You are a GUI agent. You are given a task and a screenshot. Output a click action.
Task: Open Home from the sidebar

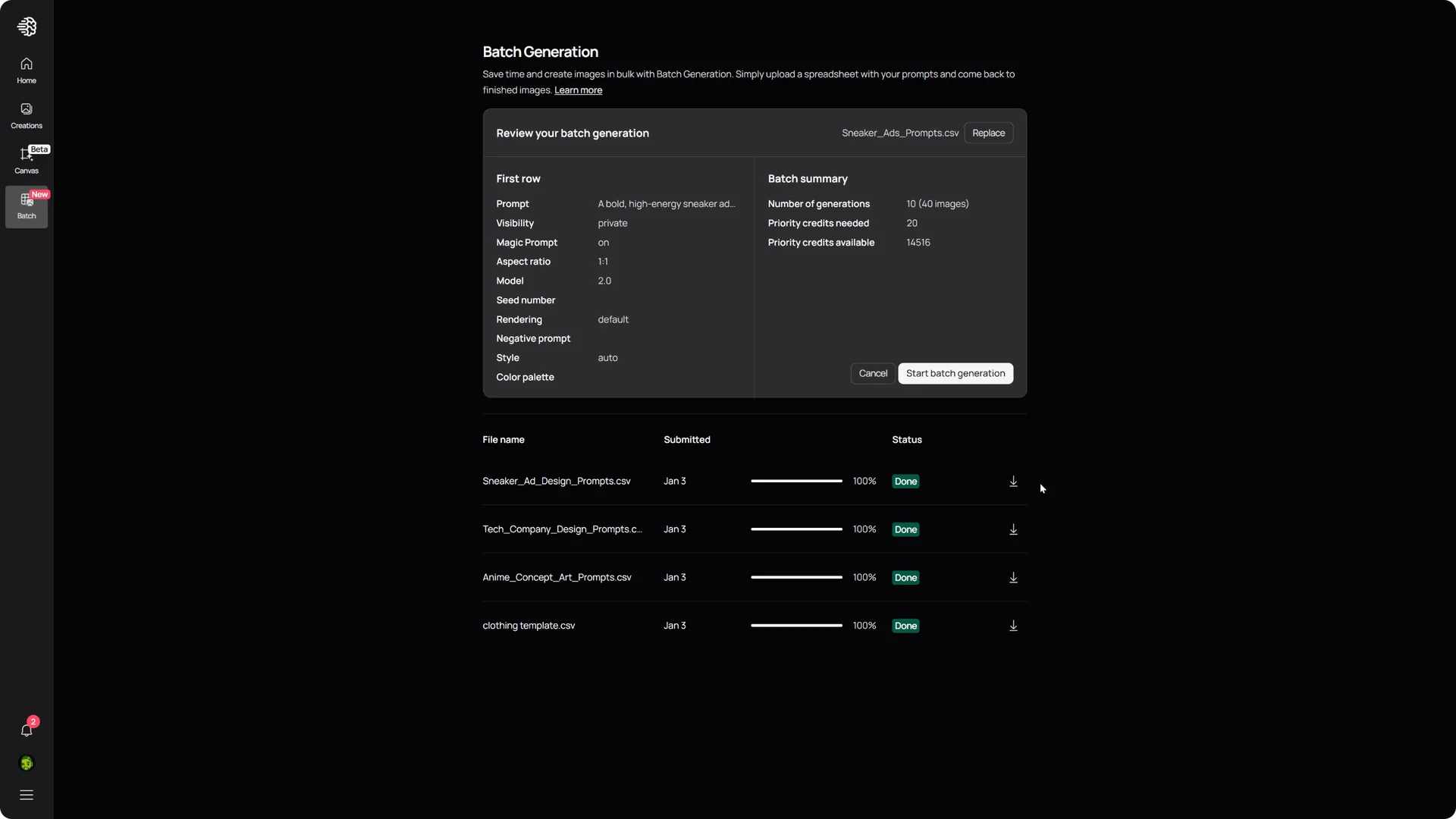26,70
